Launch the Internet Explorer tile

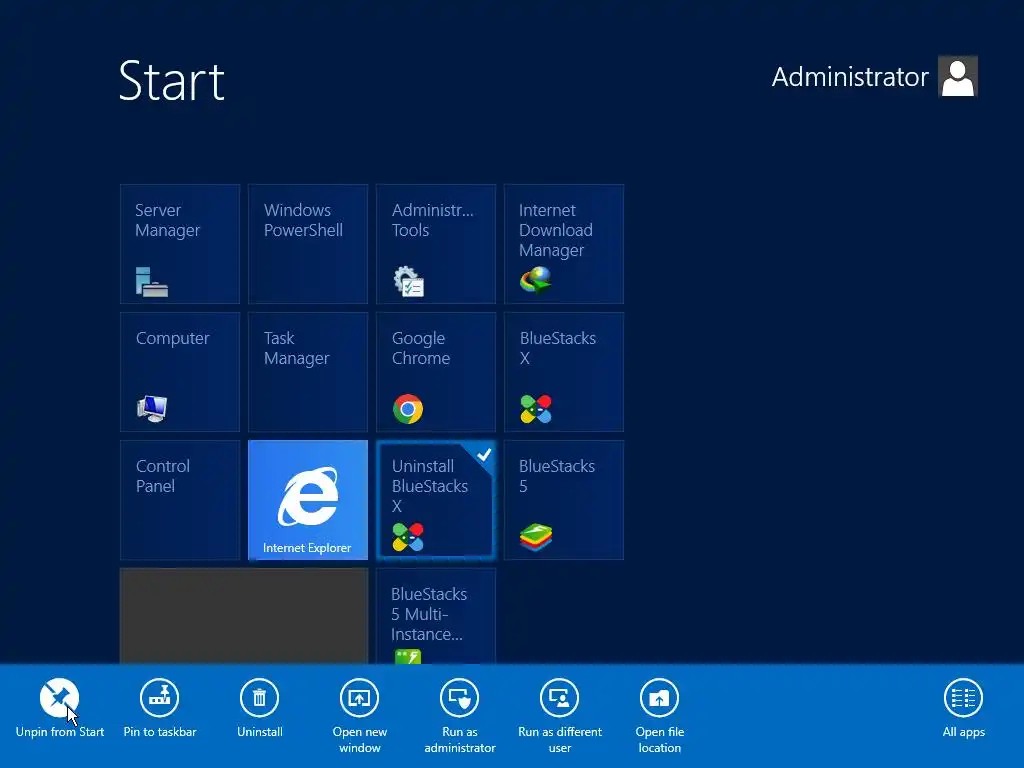[308, 500]
